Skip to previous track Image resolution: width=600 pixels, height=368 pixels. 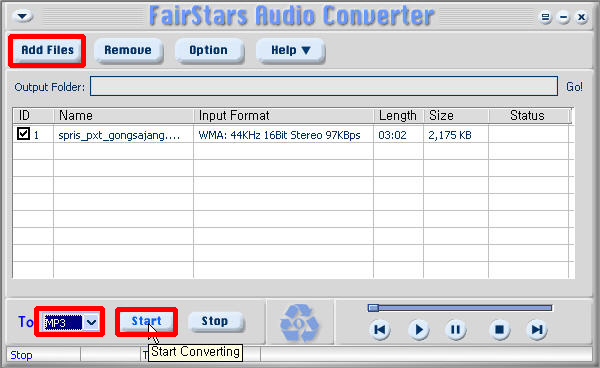(380, 329)
